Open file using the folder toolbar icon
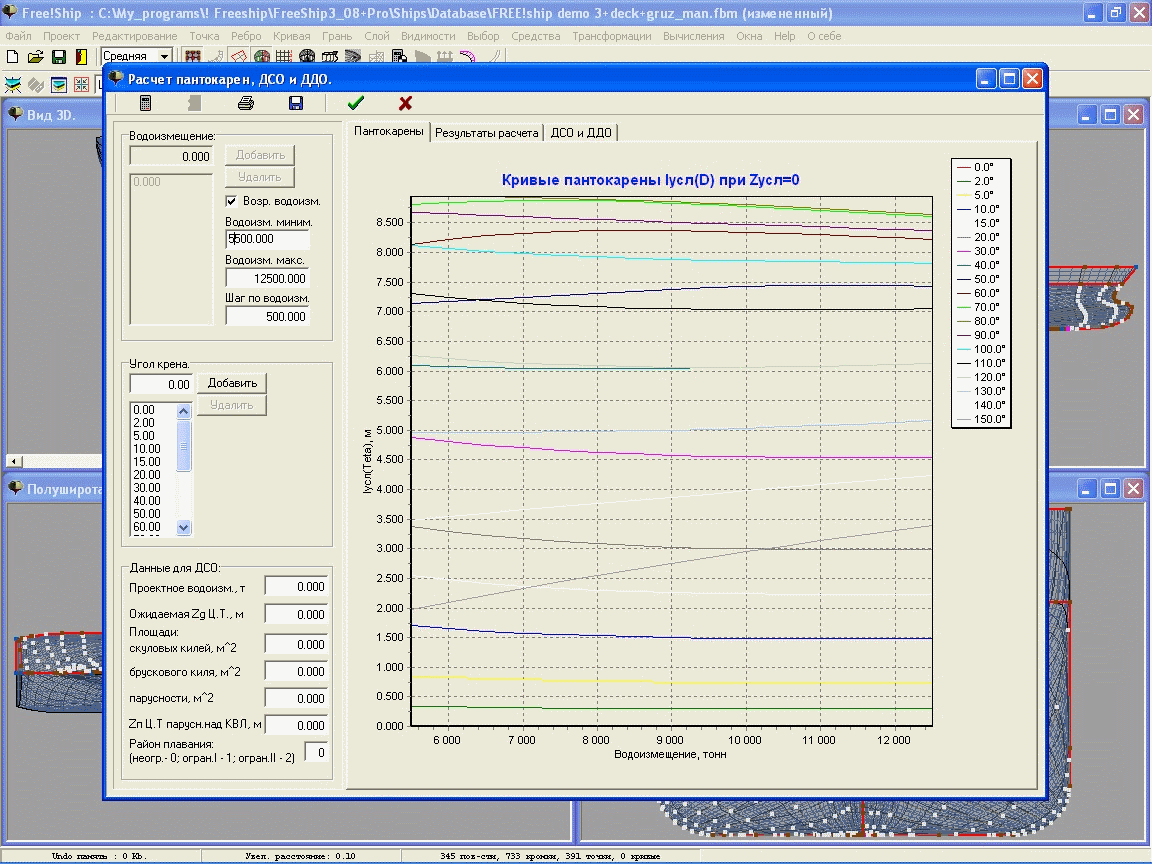The height and width of the screenshot is (864, 1152). [35, 57]
